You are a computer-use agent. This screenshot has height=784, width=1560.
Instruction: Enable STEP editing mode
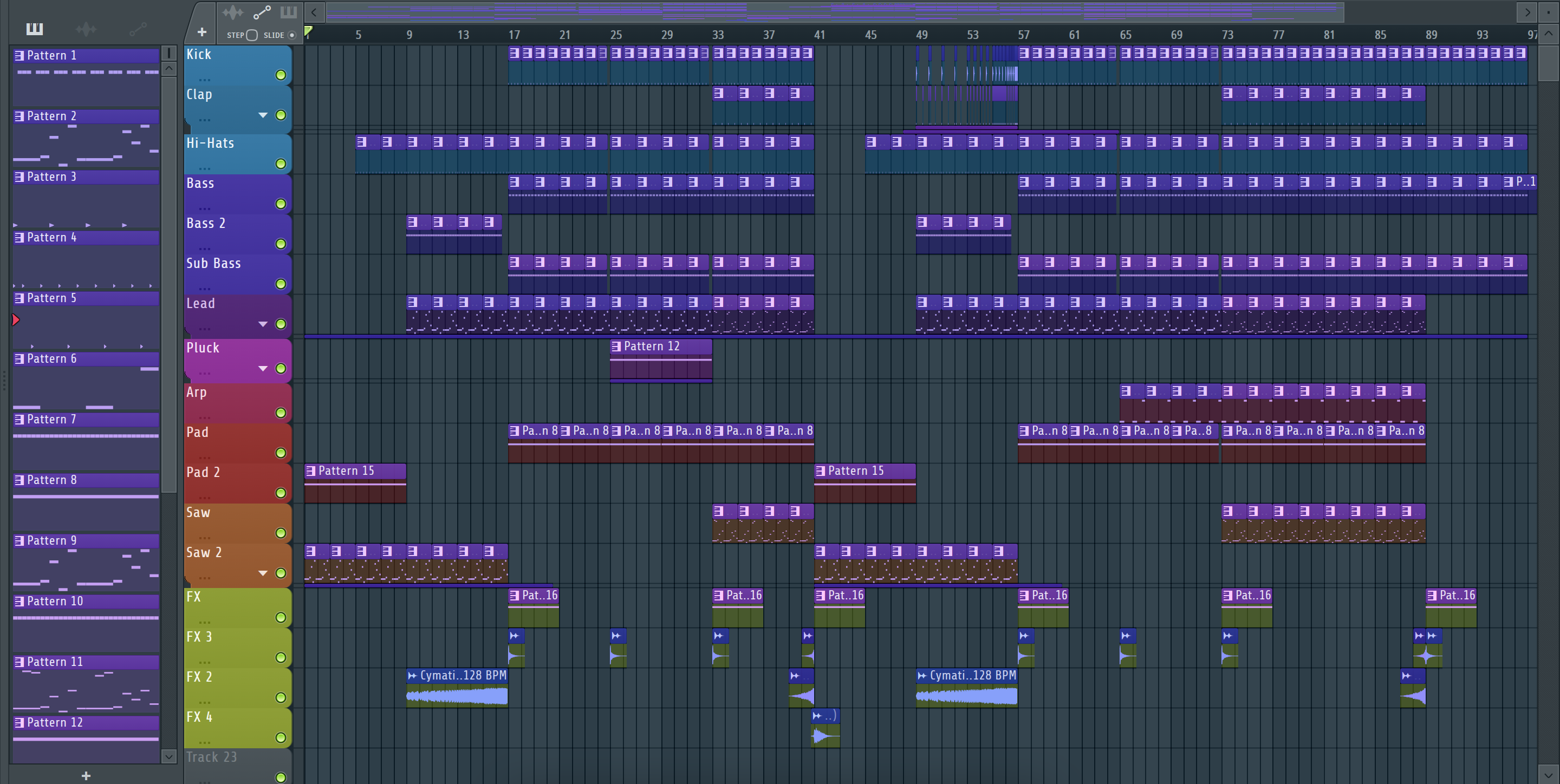point(252,35)
